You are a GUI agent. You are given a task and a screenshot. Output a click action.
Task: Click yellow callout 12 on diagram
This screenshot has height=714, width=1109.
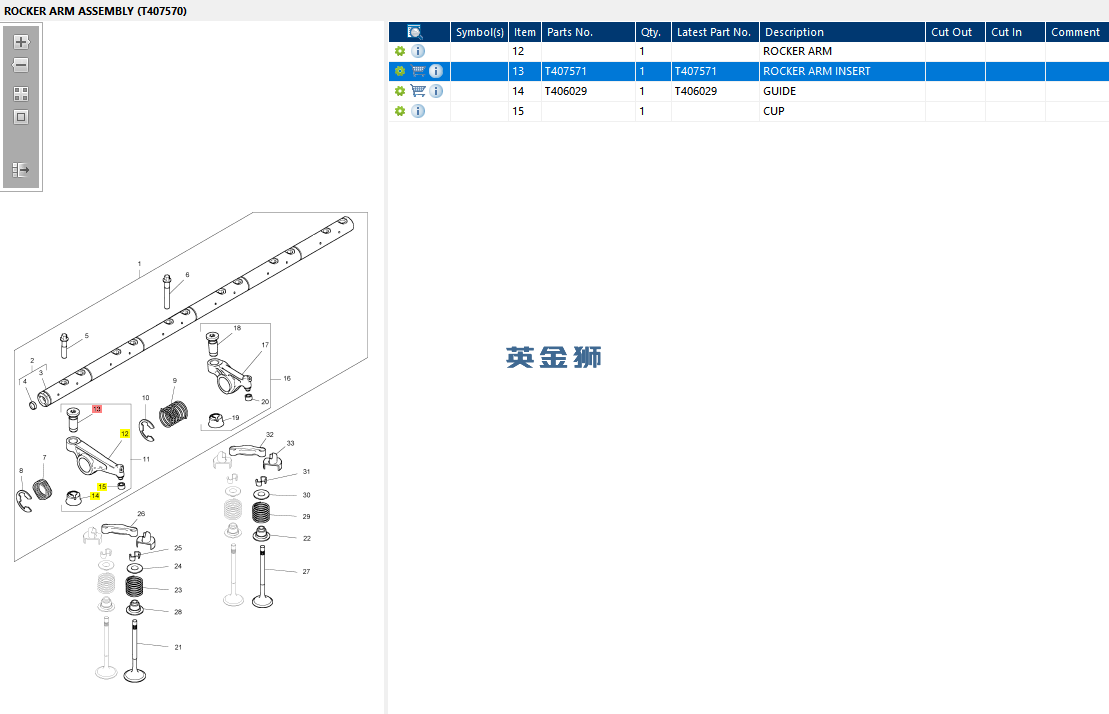point(124,434)
